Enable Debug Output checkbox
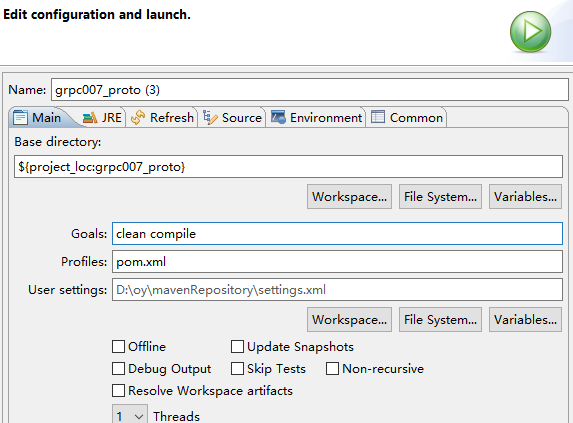Viewport: 573px width, 423px height. coord(118,369)
